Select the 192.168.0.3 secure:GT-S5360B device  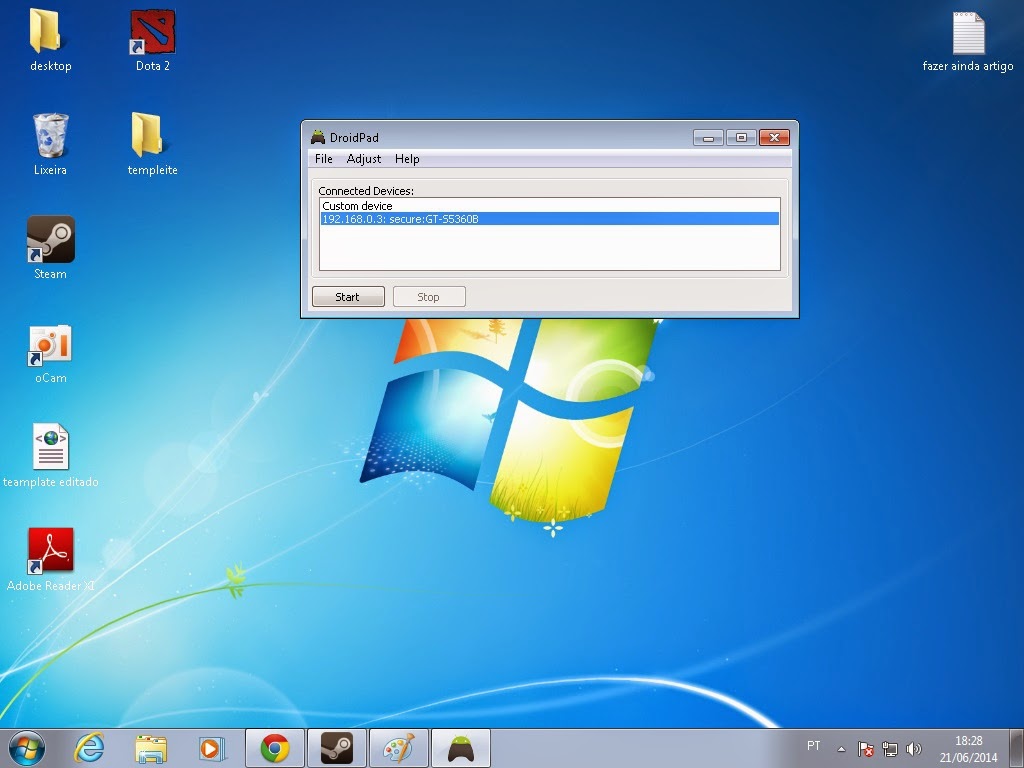[549, 219]
